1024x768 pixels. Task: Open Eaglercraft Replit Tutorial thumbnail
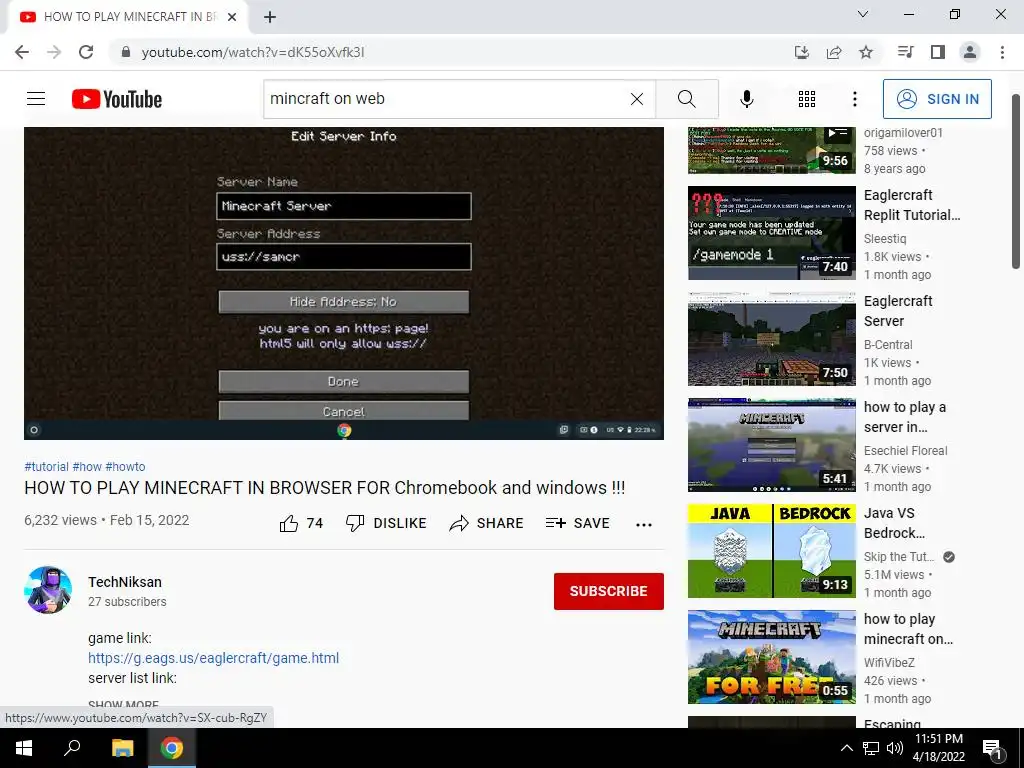[771, 233]
